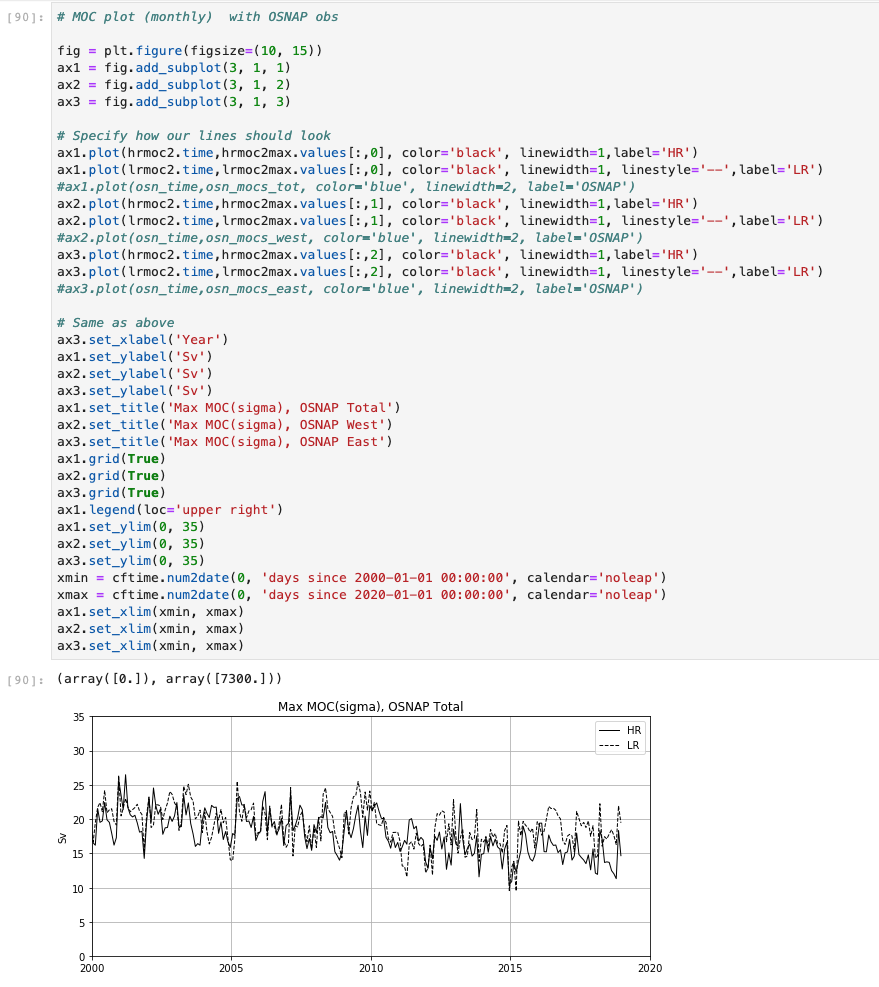Click the HR entry in the plot legend

[620, 730]
